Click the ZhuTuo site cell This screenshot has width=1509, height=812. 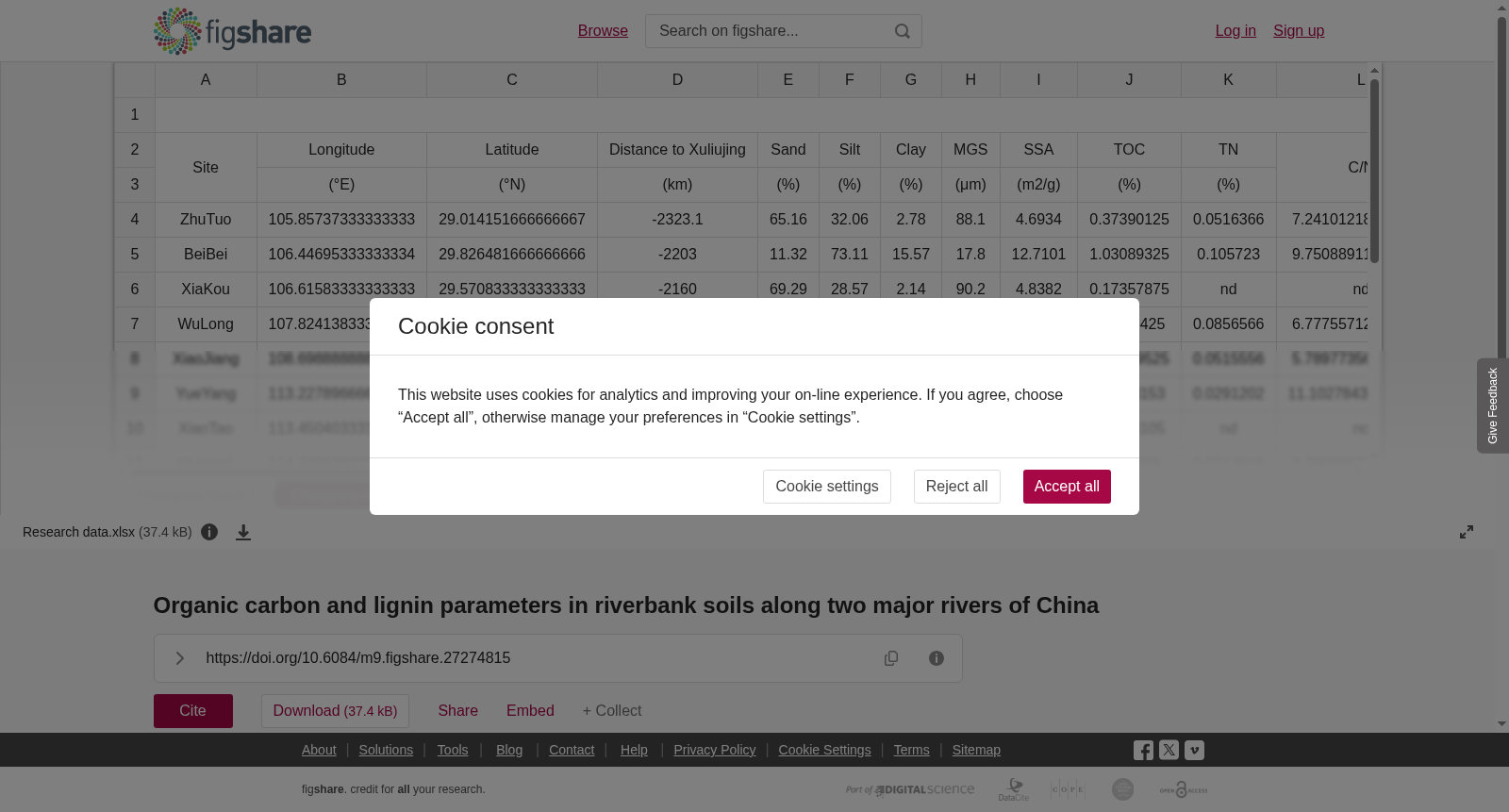tap(206, 220)
